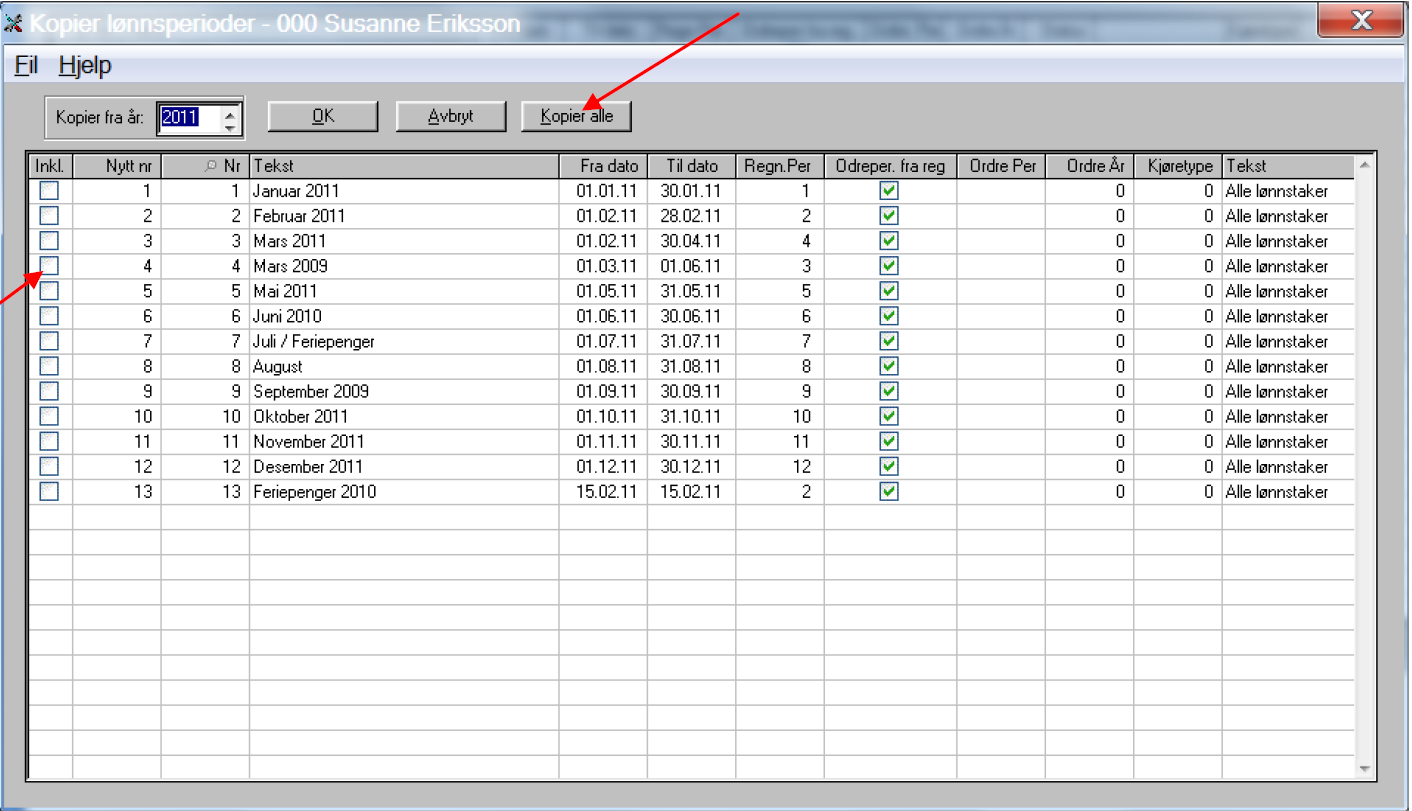Image resolution: width=1412 pixels, height=811 pixels.
Task: Click the 'Feriepenger 2010' text cell
Action: tap(404, 491)
